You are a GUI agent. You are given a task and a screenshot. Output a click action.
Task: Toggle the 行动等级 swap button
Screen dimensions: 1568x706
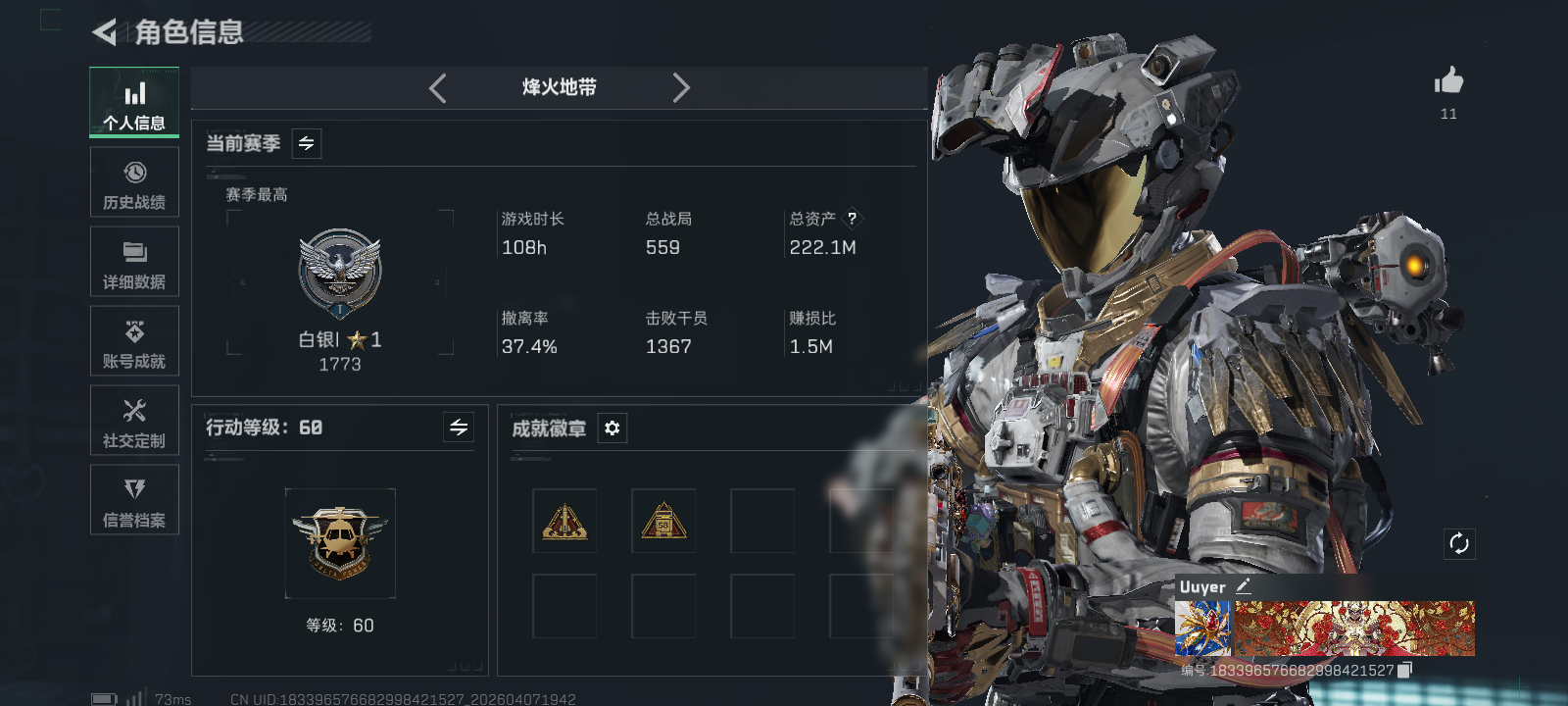pos(459,427)
